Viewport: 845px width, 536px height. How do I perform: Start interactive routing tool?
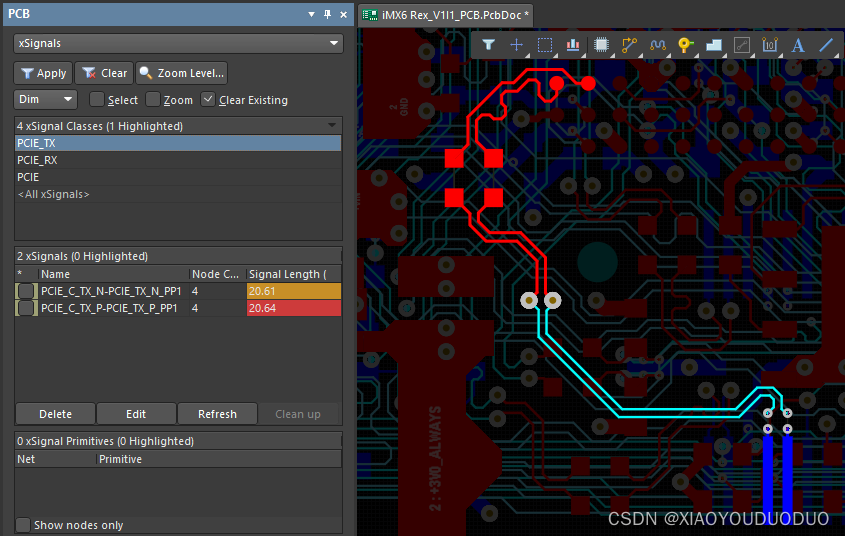(629, 45)
